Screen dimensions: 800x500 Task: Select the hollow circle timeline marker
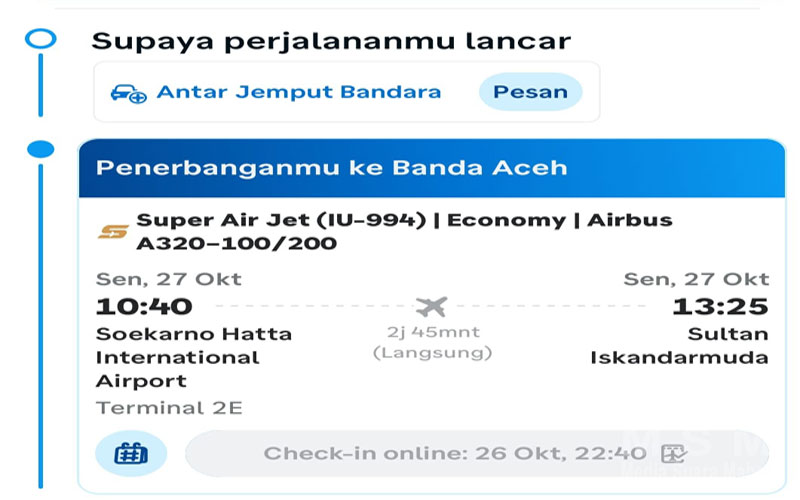[41, 39]
